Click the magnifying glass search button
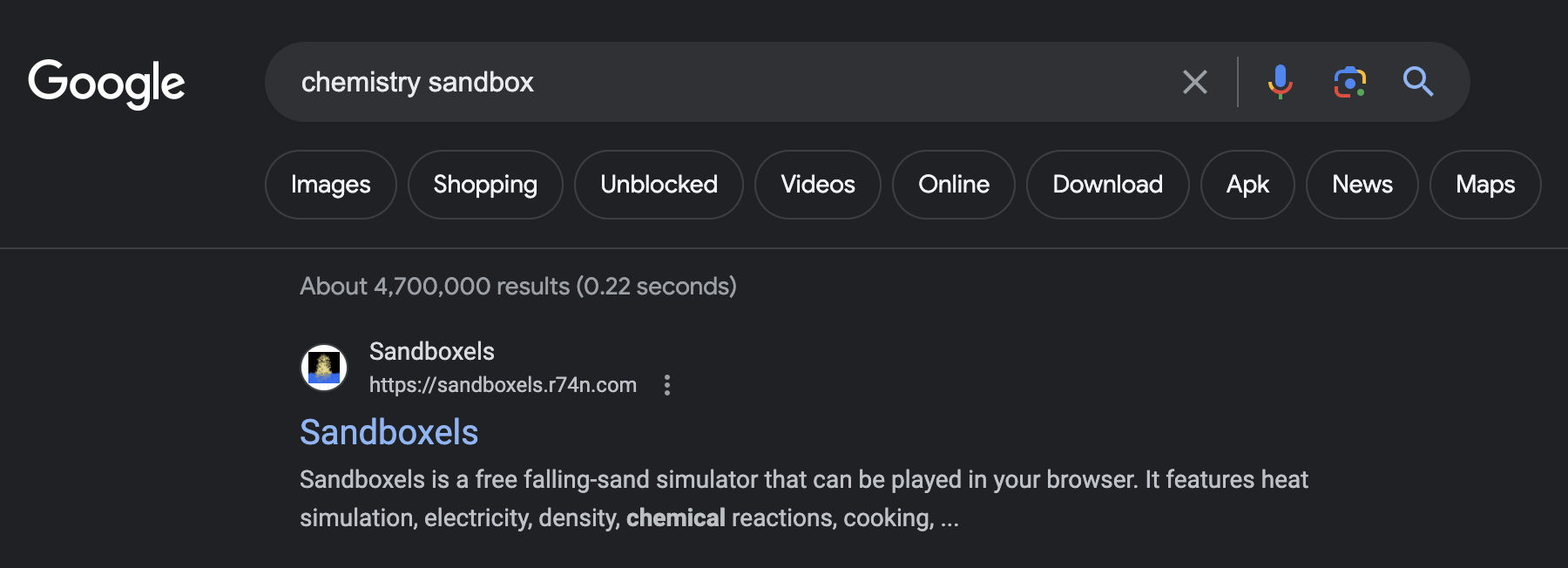Image resolution: width=1568 pixels, height=568 pixels. click(x=1417, y=82)
